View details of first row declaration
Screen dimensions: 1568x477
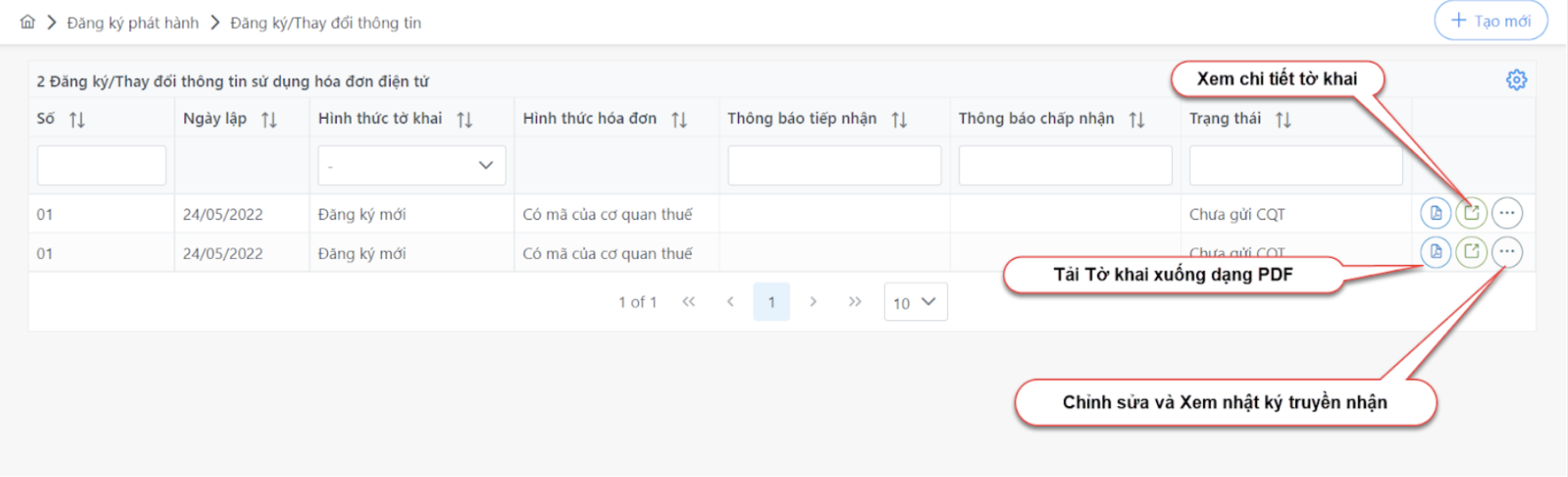1471,213
